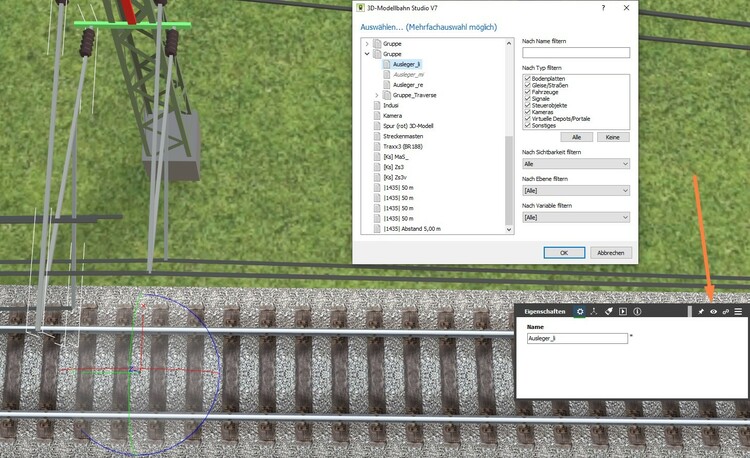Open the hamburger menu in Eigenschaften panel
The image size is (750, 458).
(x=739, y=311)
